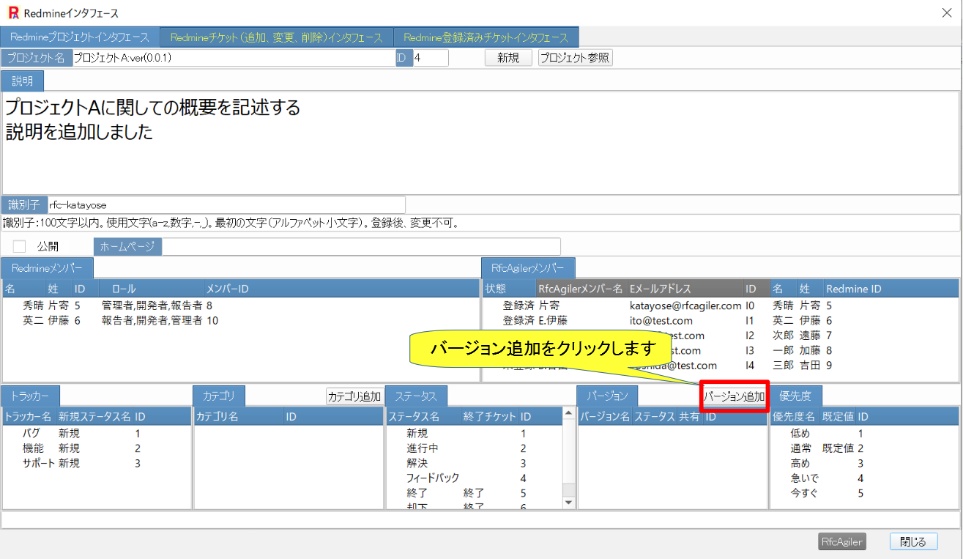Click the プロジェクト参照 button
This screenshot has height=559, width=963.
tap(575, 58)
